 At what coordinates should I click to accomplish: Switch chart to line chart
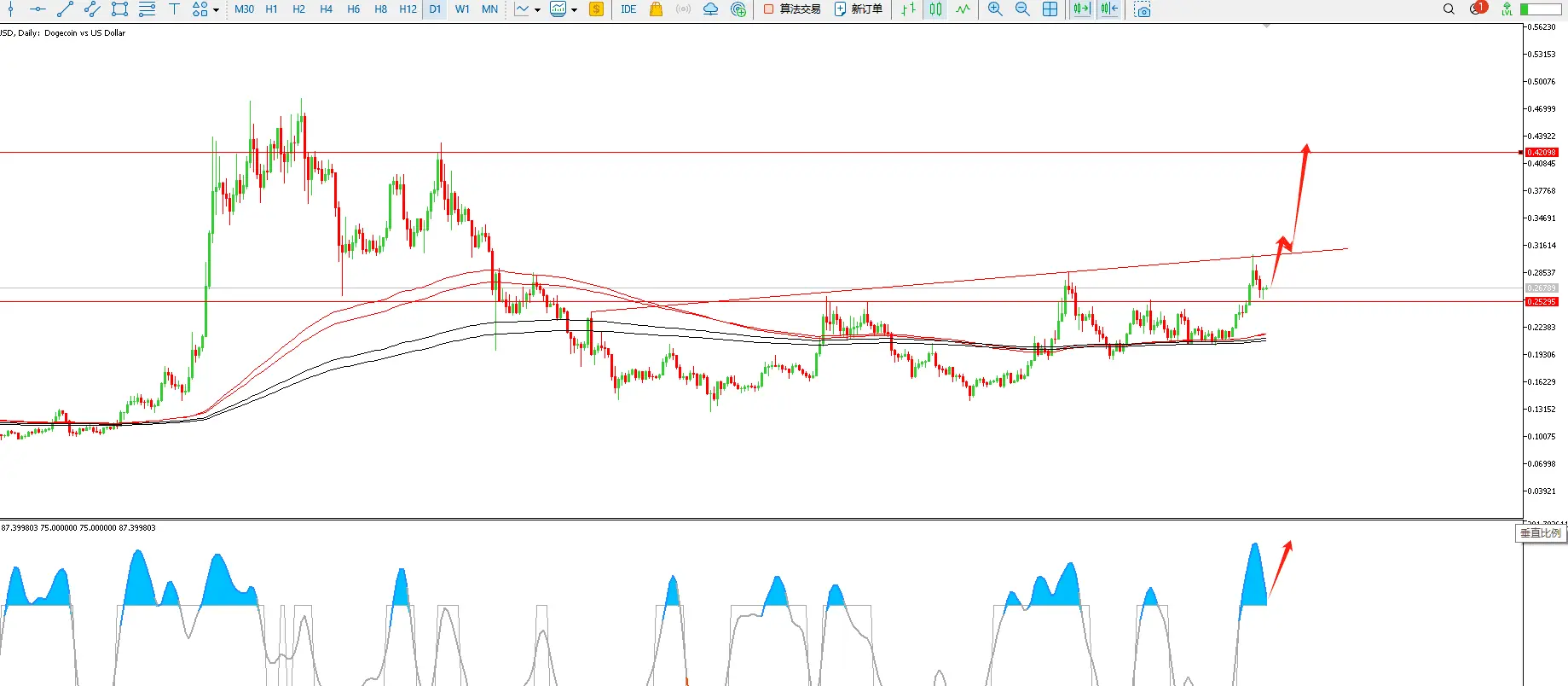click(963, 9)
